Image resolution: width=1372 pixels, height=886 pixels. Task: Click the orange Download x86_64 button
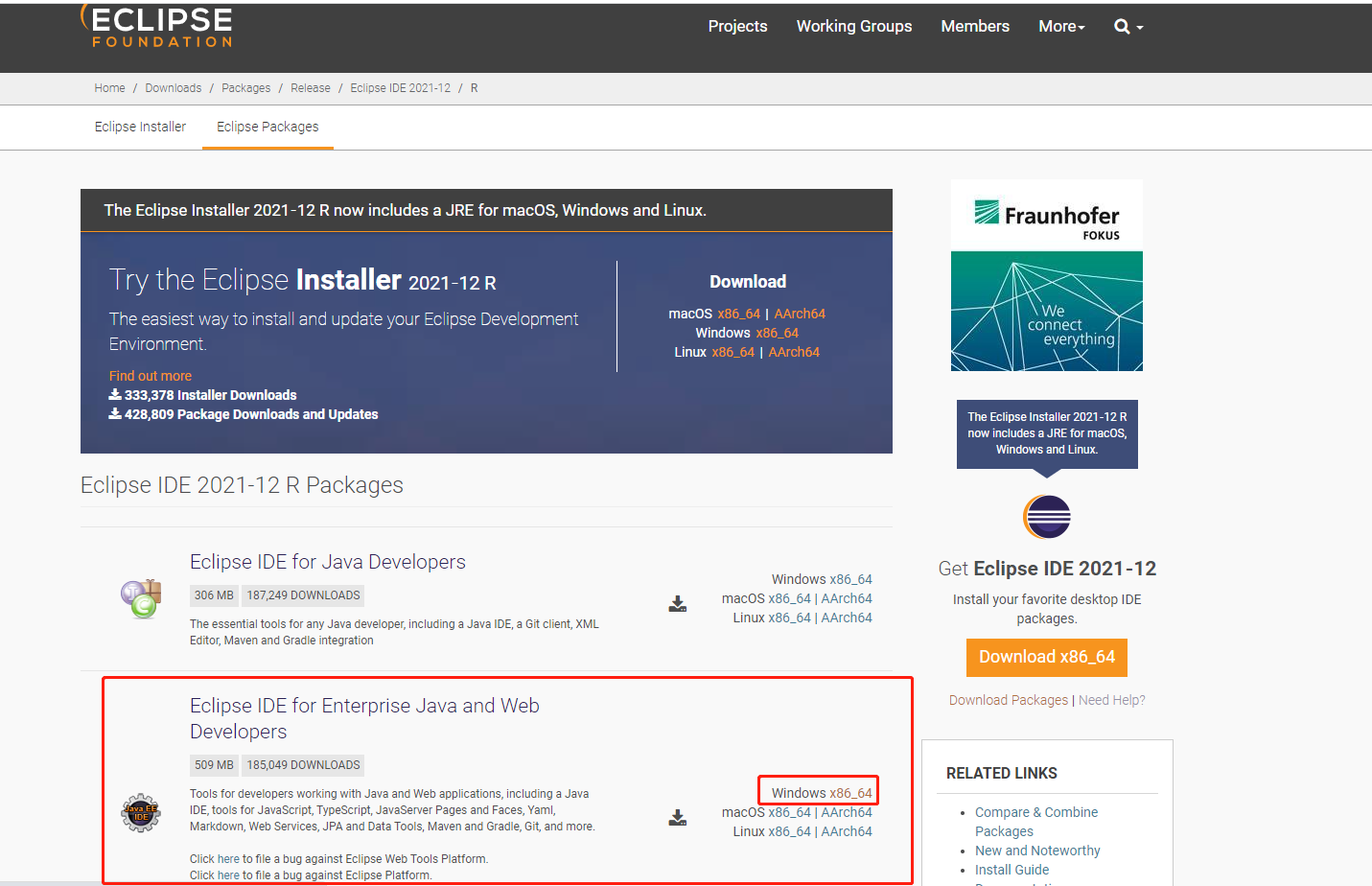(x=1047, y=657)
